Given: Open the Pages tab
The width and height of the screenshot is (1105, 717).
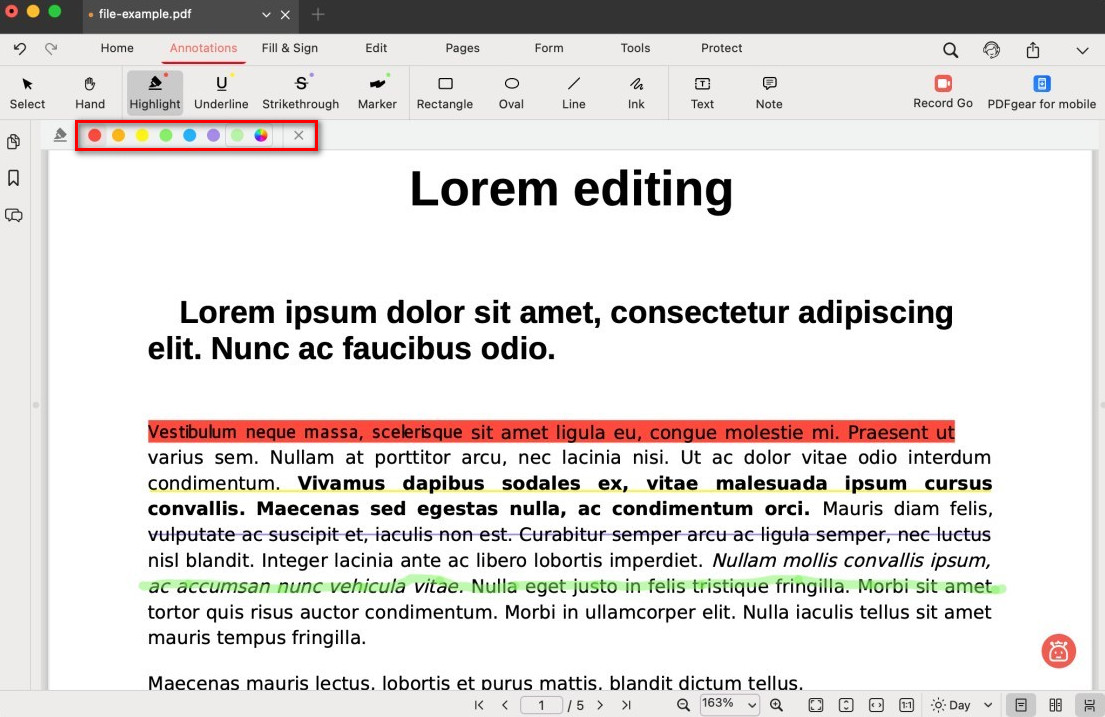Looking at the screenshot, I should [x=462, y=48].
